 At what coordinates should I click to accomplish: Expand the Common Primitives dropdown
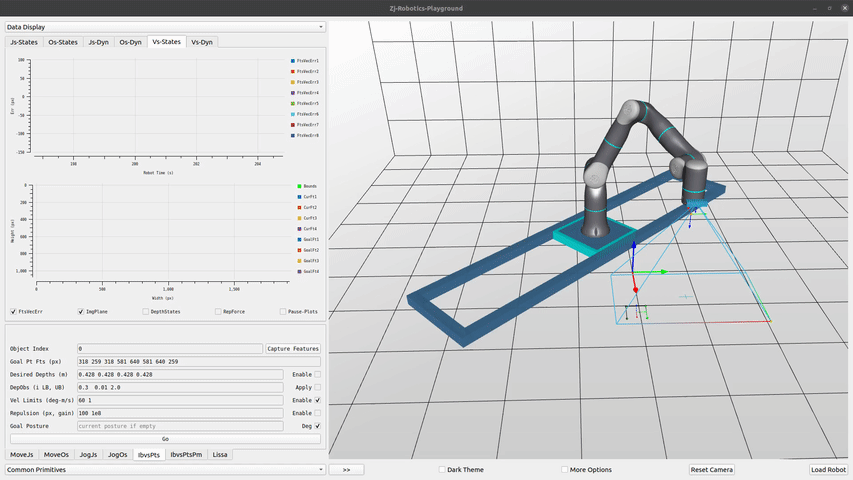(x=165, y=469)
